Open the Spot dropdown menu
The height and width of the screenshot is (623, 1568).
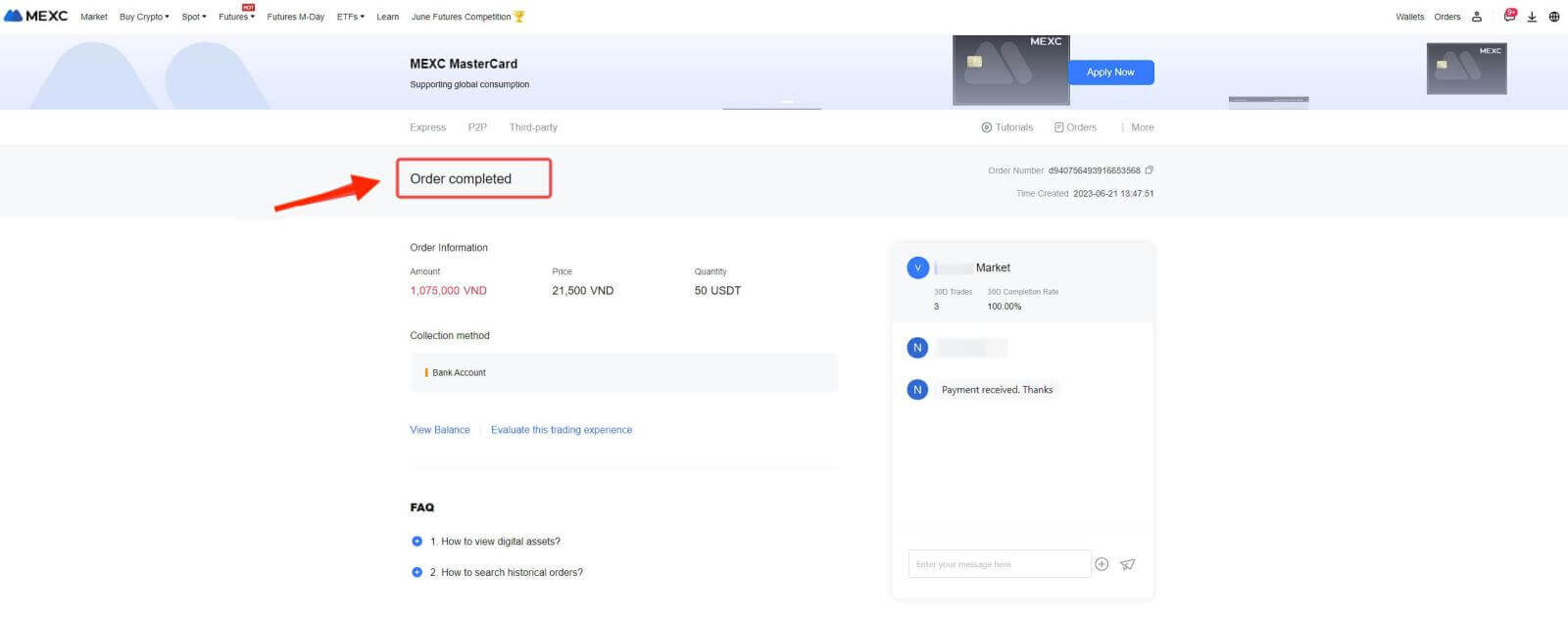[x=194, y=17]
